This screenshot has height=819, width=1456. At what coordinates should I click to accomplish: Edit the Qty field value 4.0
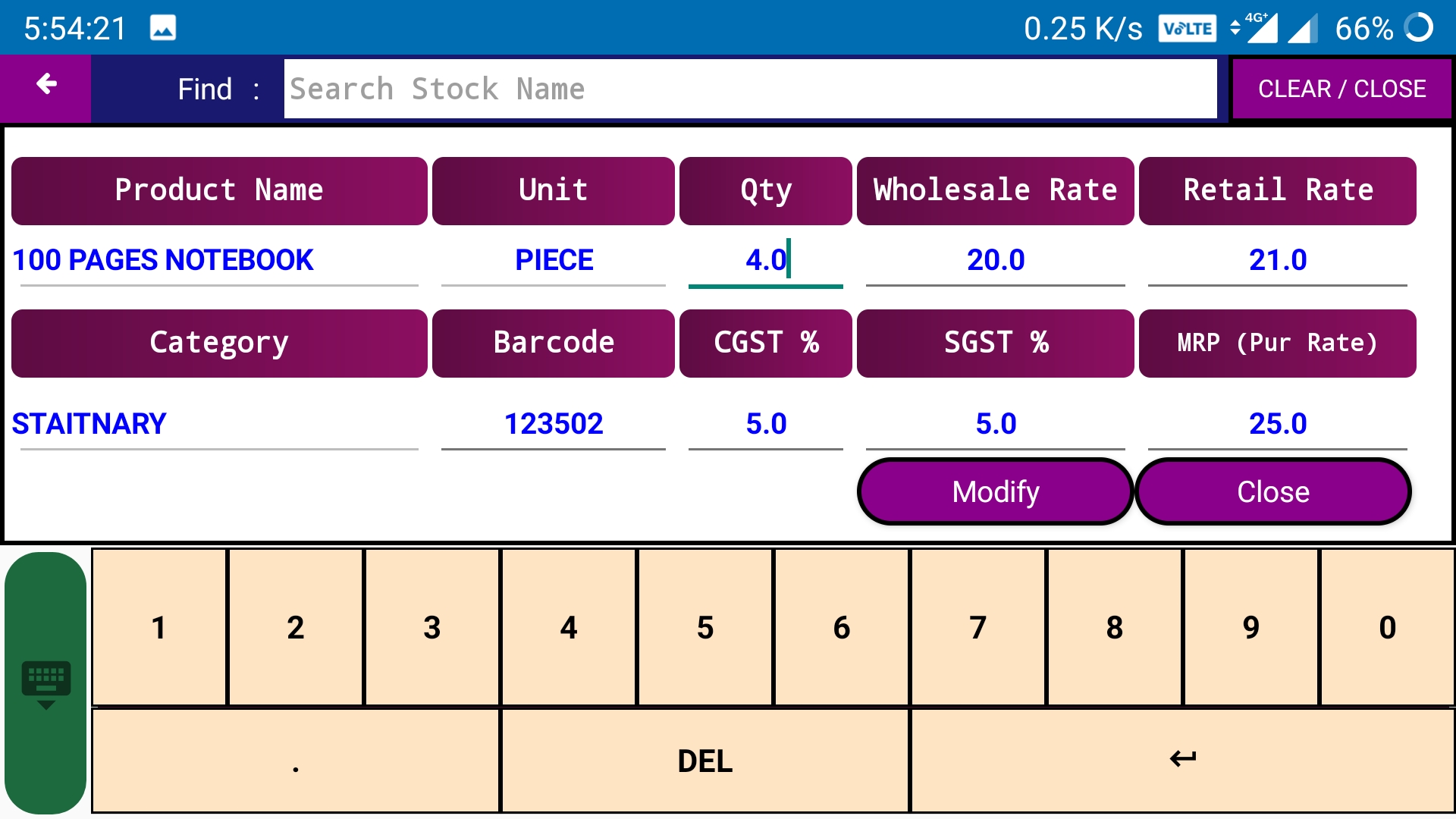pos(764,260)
